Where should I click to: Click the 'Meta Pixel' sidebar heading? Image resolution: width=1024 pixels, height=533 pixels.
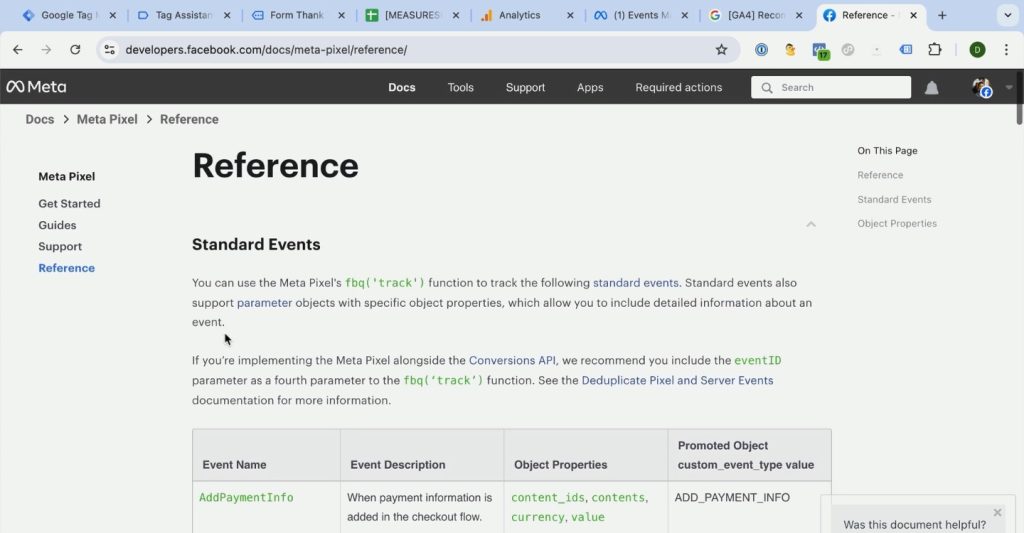tap(67, 176)
